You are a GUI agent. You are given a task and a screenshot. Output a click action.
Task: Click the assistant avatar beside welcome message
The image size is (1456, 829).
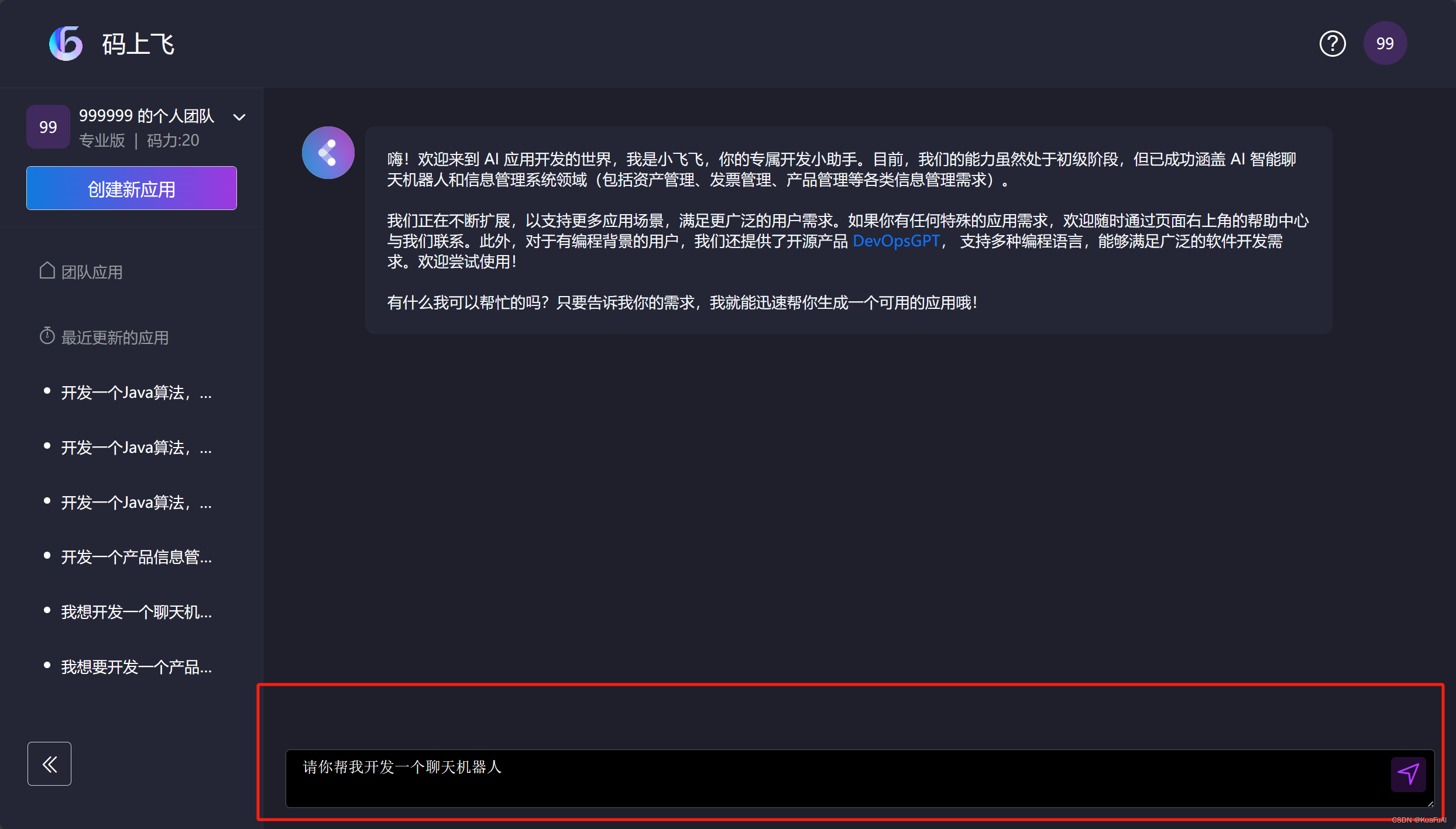click(328, 153)
